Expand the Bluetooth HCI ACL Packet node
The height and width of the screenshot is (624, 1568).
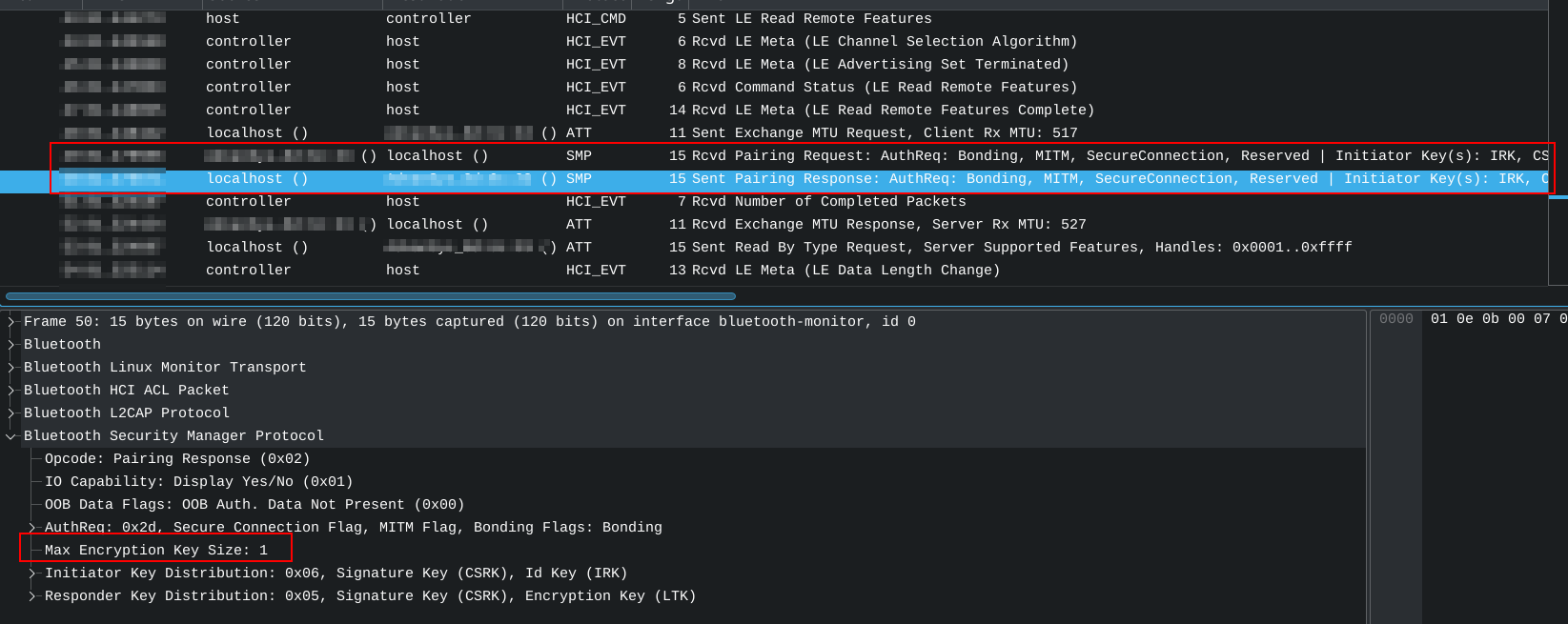point(11,391)
